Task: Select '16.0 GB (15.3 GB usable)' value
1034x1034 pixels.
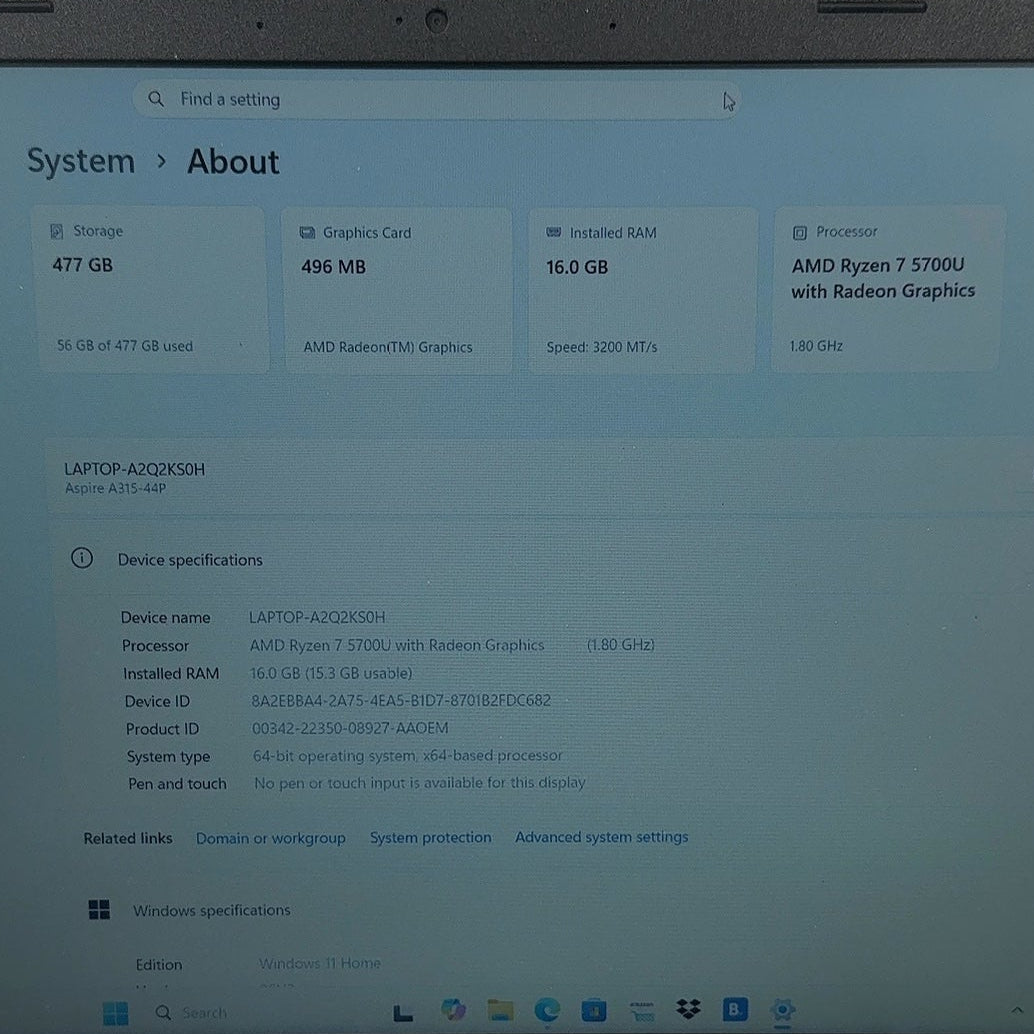Action: coord(331,673)
